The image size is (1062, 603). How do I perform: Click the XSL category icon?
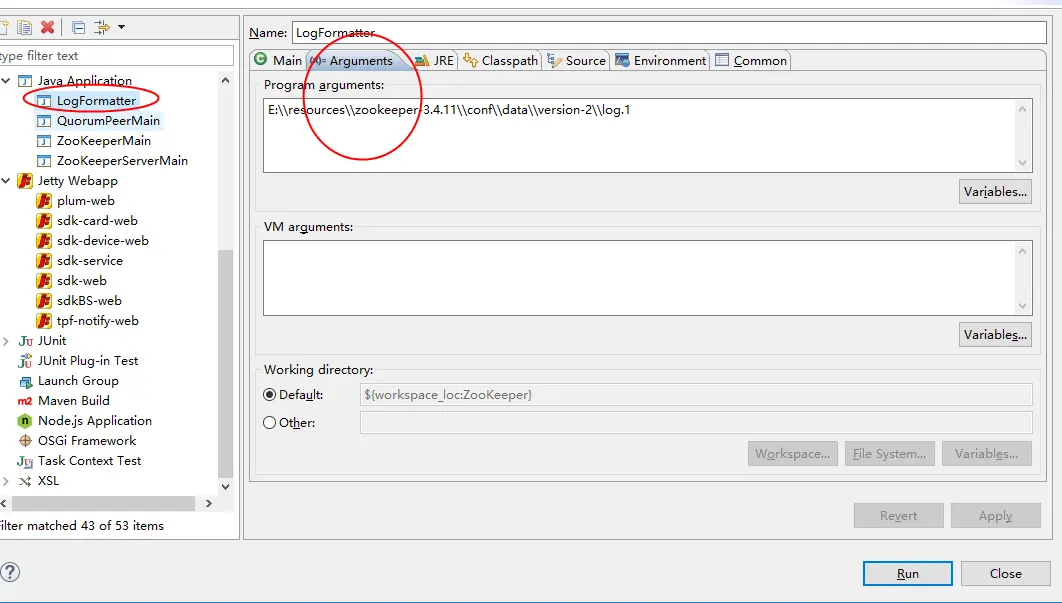(x=25, y=481)
